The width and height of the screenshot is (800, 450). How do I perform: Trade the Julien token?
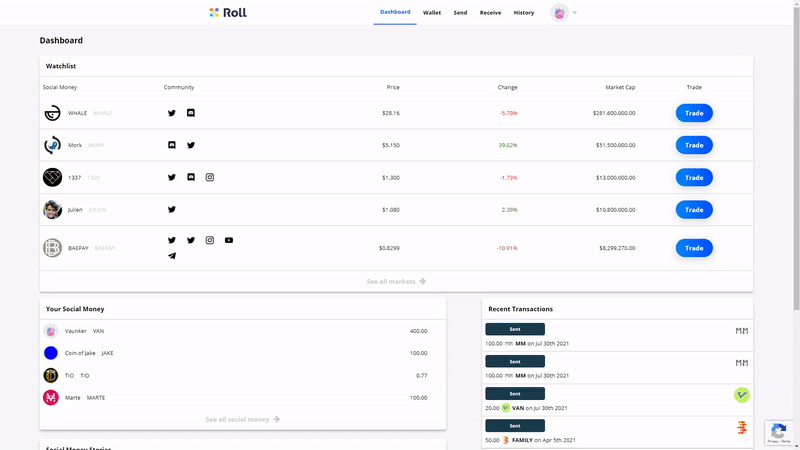click(694, 210)
